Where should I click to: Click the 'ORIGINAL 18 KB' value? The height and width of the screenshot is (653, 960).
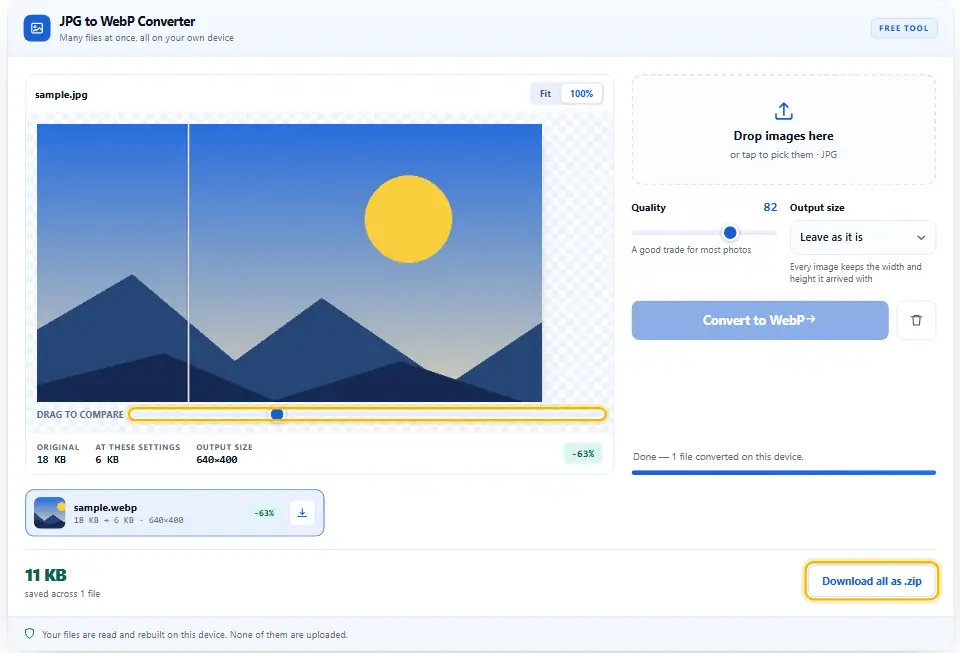coord(58,453)
